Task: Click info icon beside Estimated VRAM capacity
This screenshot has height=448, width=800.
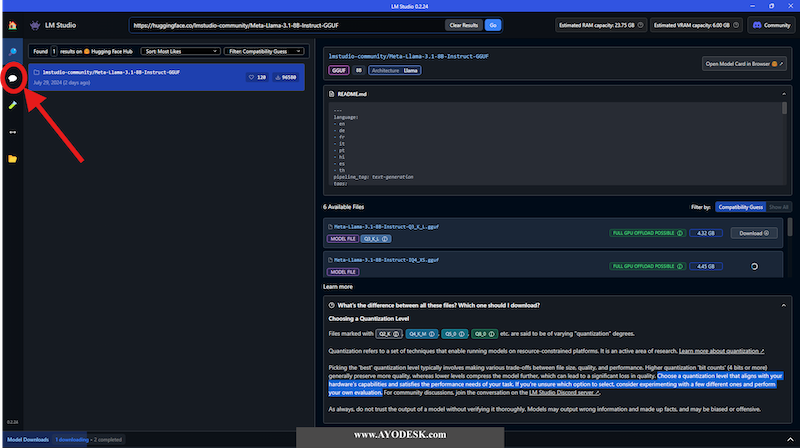Action: pyautogui.click(x=736, y=25)
